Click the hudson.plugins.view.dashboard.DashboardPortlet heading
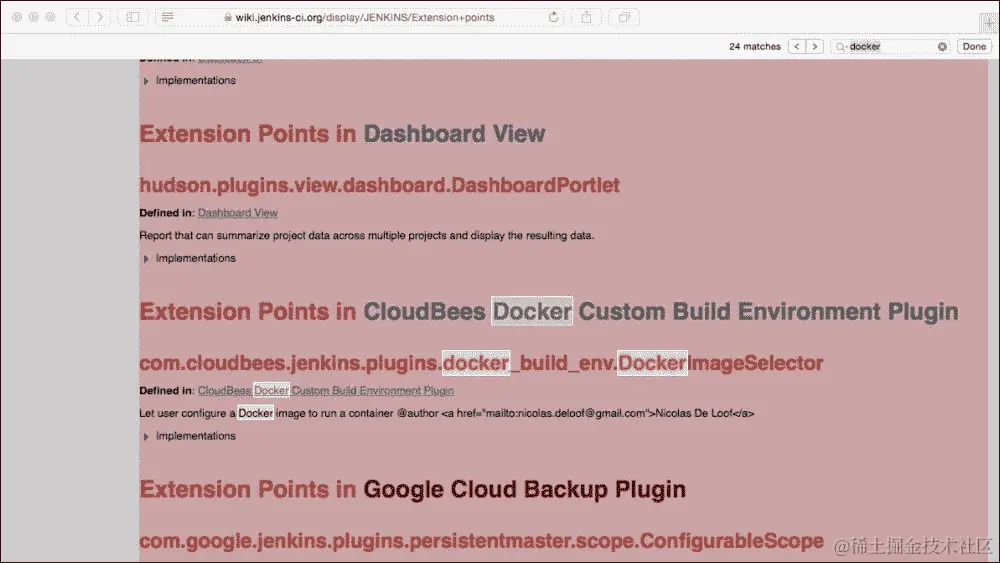 (x=379, y=185)
